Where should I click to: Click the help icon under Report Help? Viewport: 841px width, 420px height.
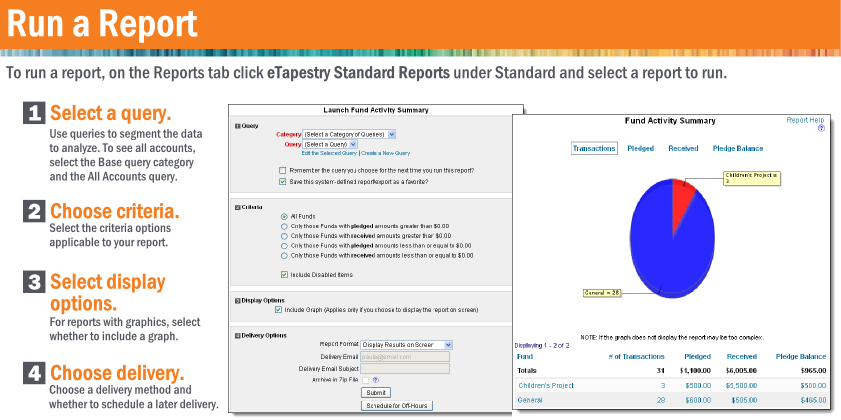tap(821, 129)
